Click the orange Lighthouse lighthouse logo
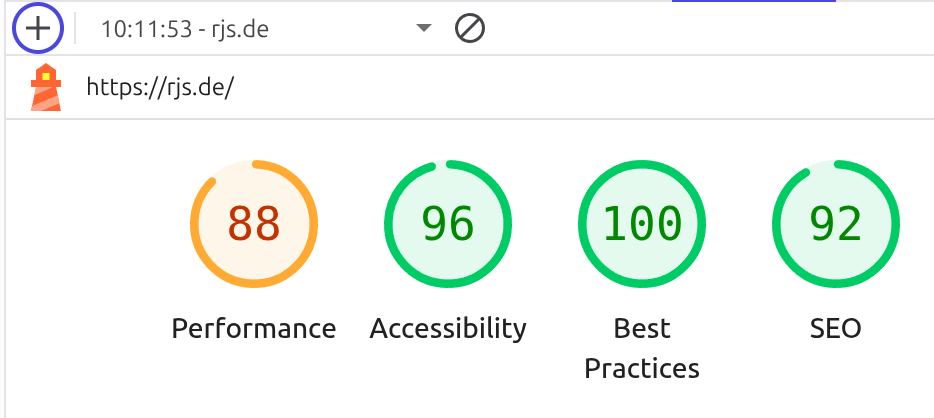Image resolution: width=934 pixels, height=418 pixels. click(x=46, y=87)
